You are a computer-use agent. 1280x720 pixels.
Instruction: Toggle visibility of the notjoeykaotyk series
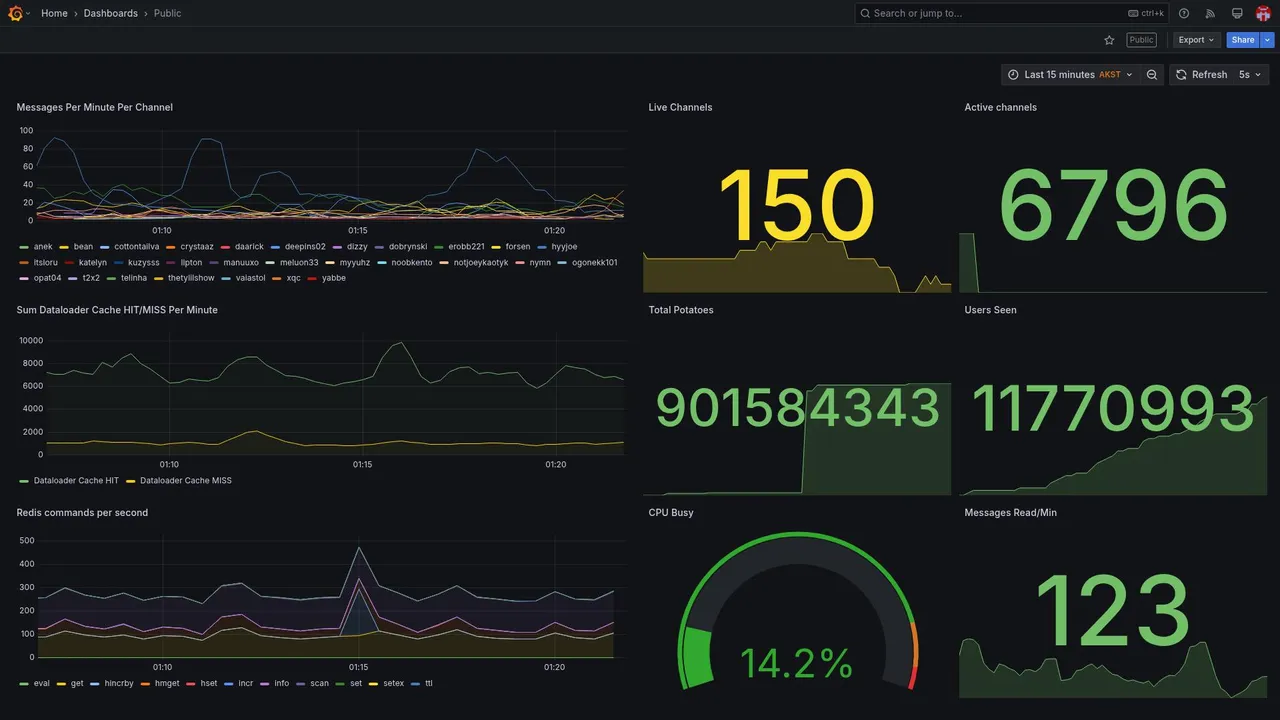pyautogui.click(x=481, y=263)
